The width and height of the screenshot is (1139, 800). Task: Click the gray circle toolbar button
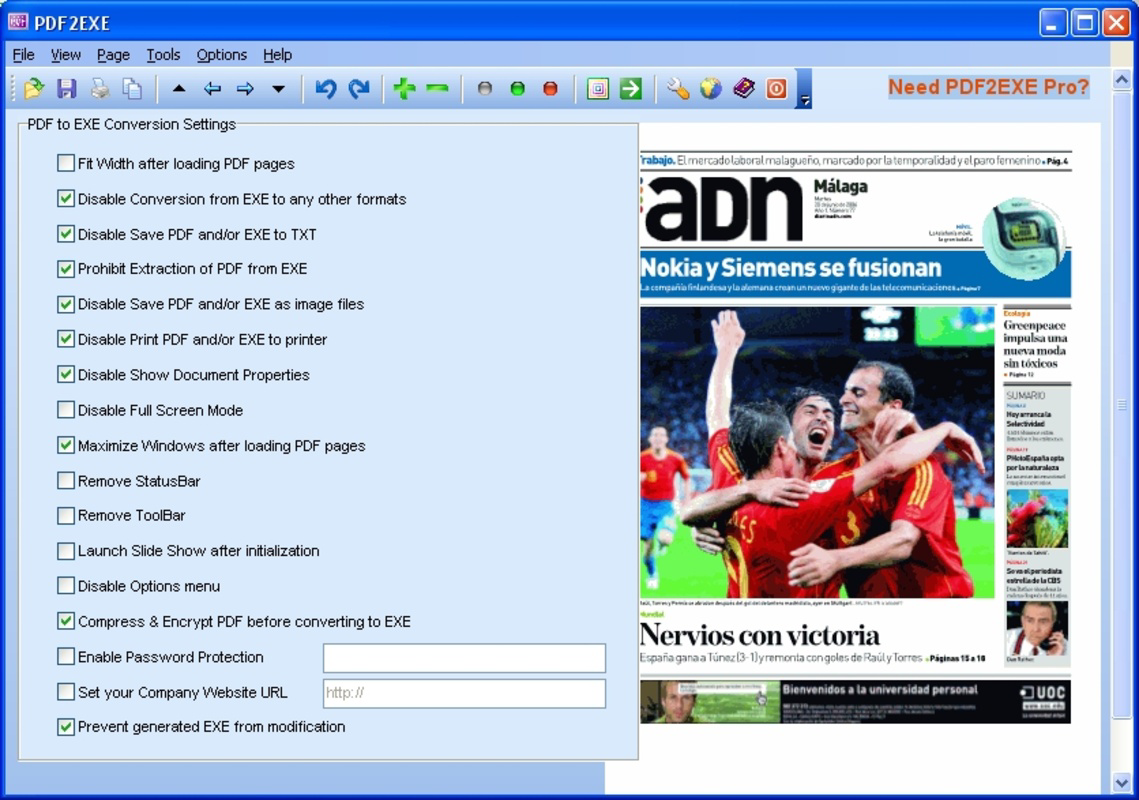click(x=485, y=89)
